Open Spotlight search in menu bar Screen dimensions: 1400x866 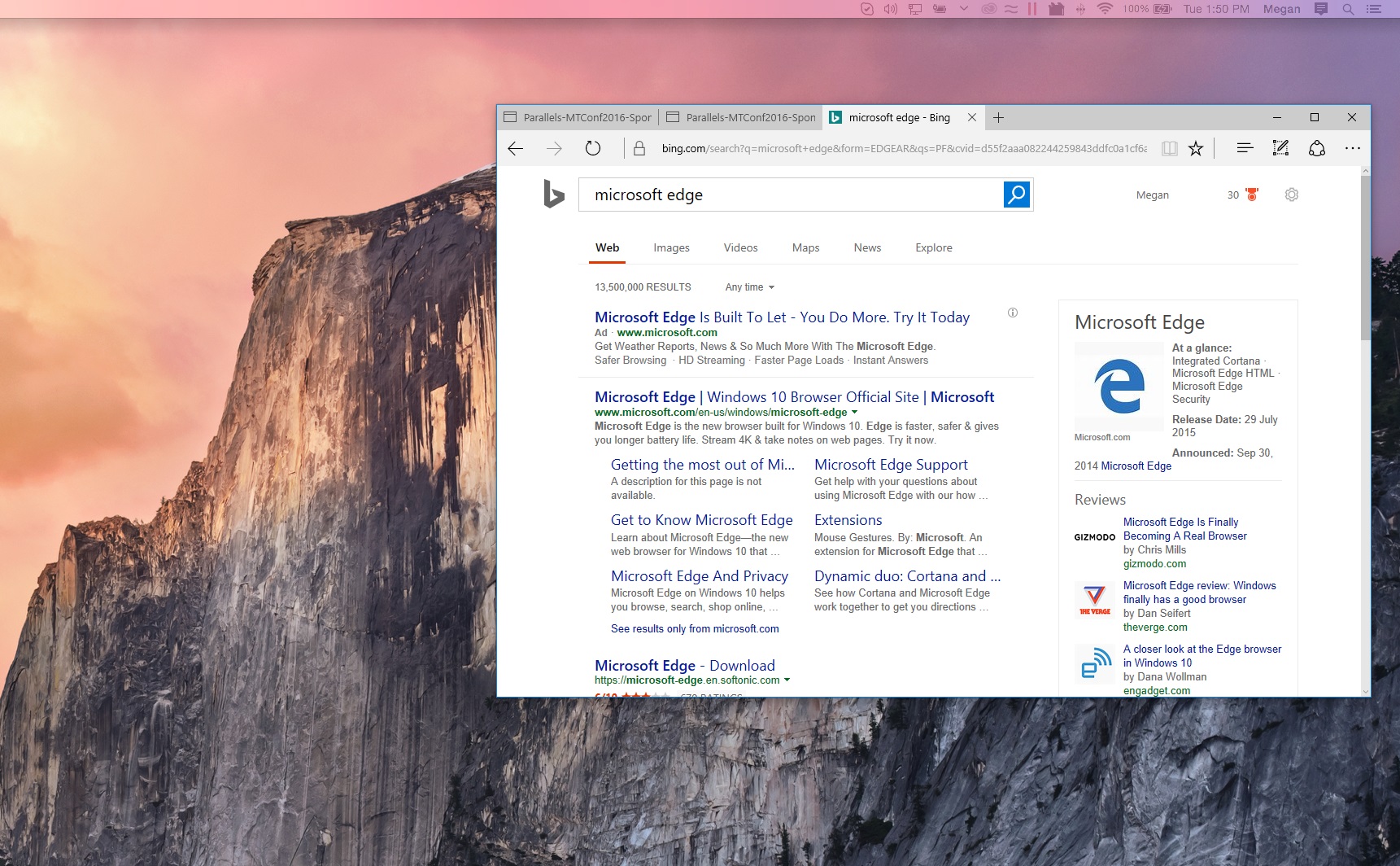pyautogui.click(x=1348, y=9)
